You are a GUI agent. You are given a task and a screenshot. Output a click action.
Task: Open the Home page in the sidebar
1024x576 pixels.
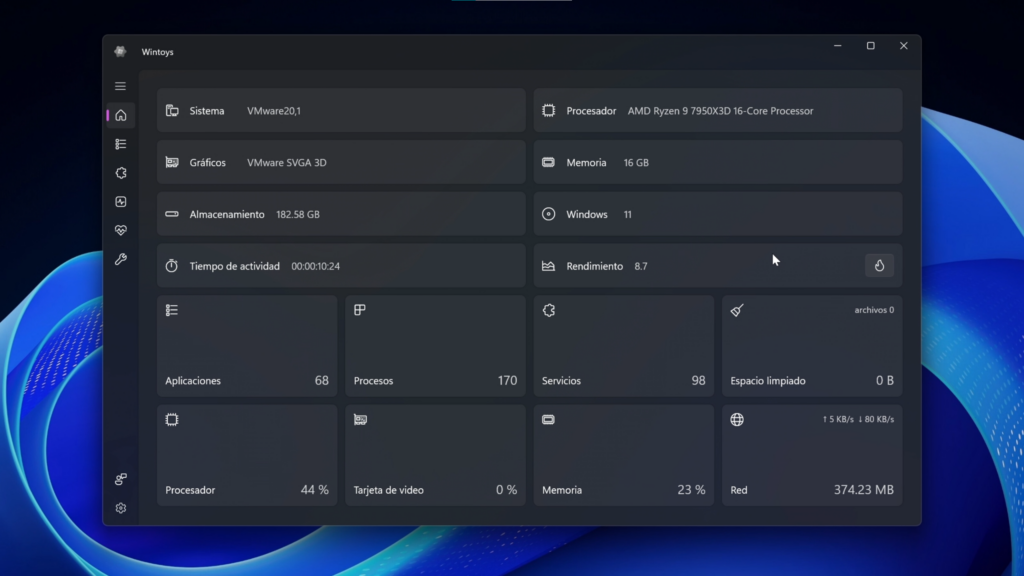point(120,115)
